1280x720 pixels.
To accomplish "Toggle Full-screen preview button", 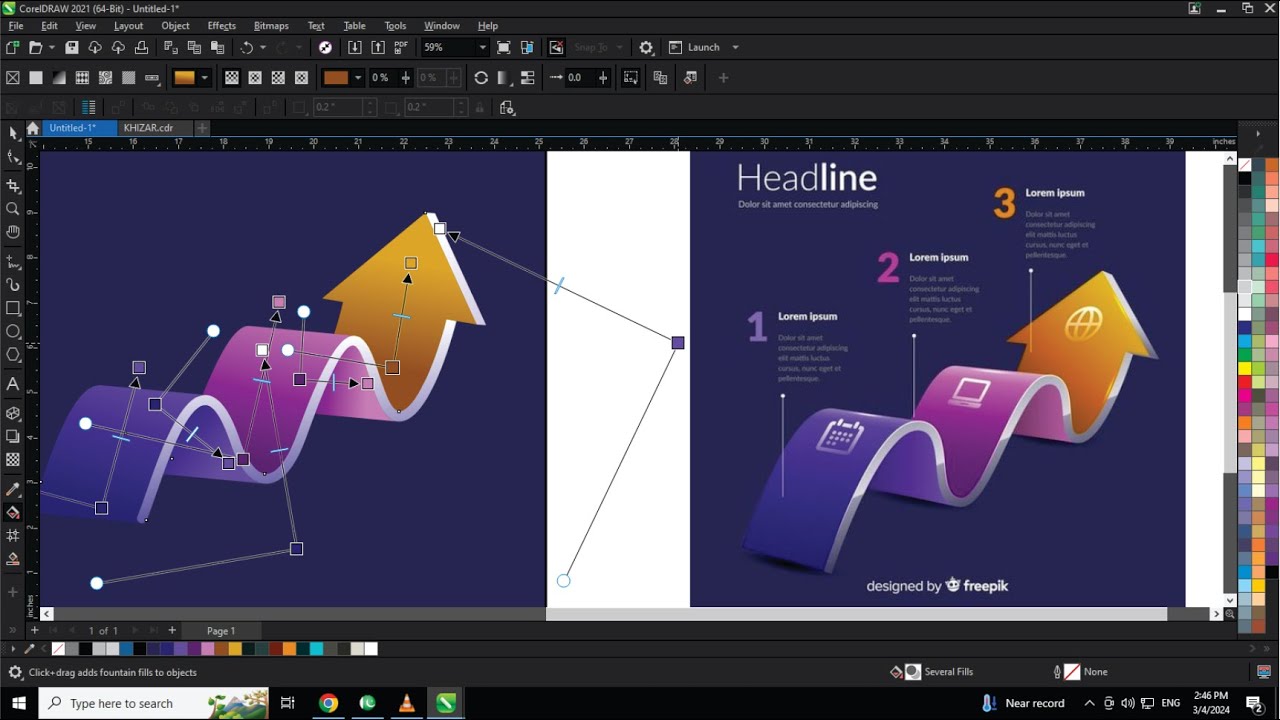I will [x=503, y=47].
